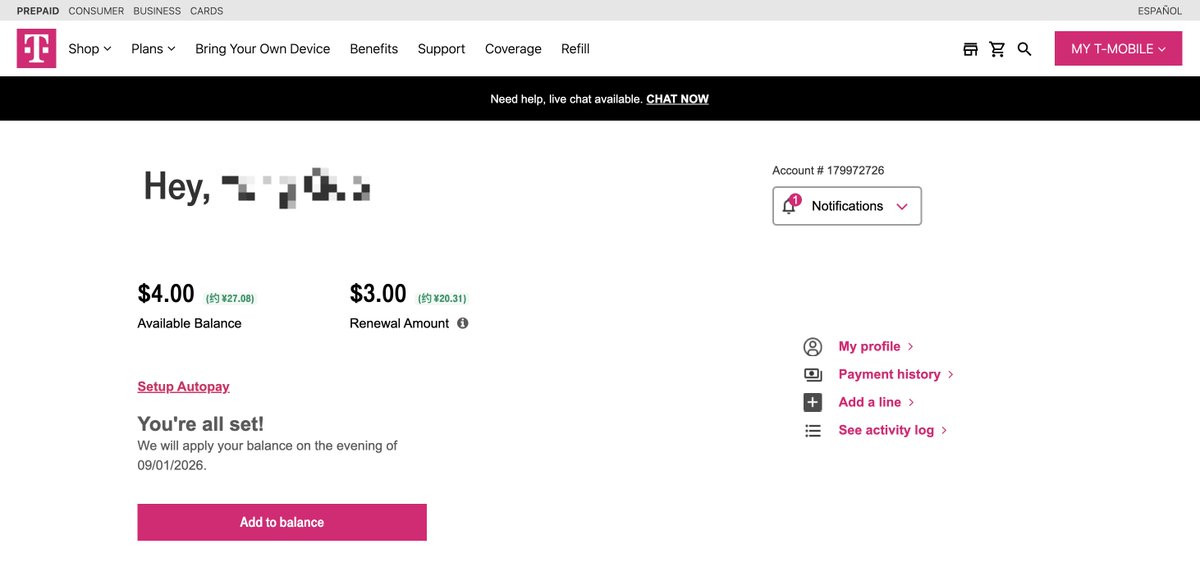This screenshot has width=1200, height=567.
Task: Expand the Shop menu
Action: [90, 48]
